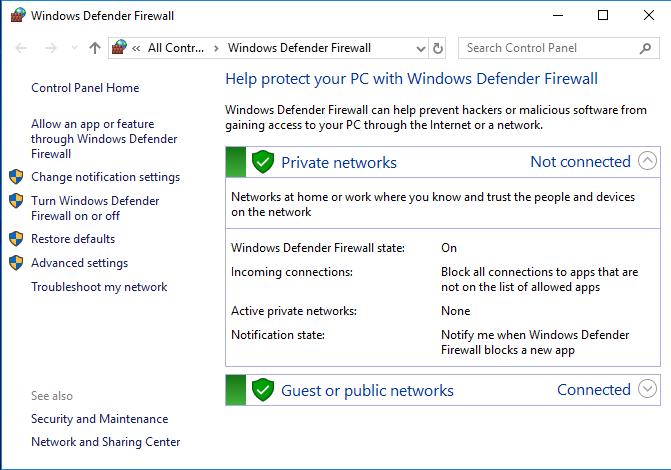Expand the Guest or public networks section

(647, 389)
